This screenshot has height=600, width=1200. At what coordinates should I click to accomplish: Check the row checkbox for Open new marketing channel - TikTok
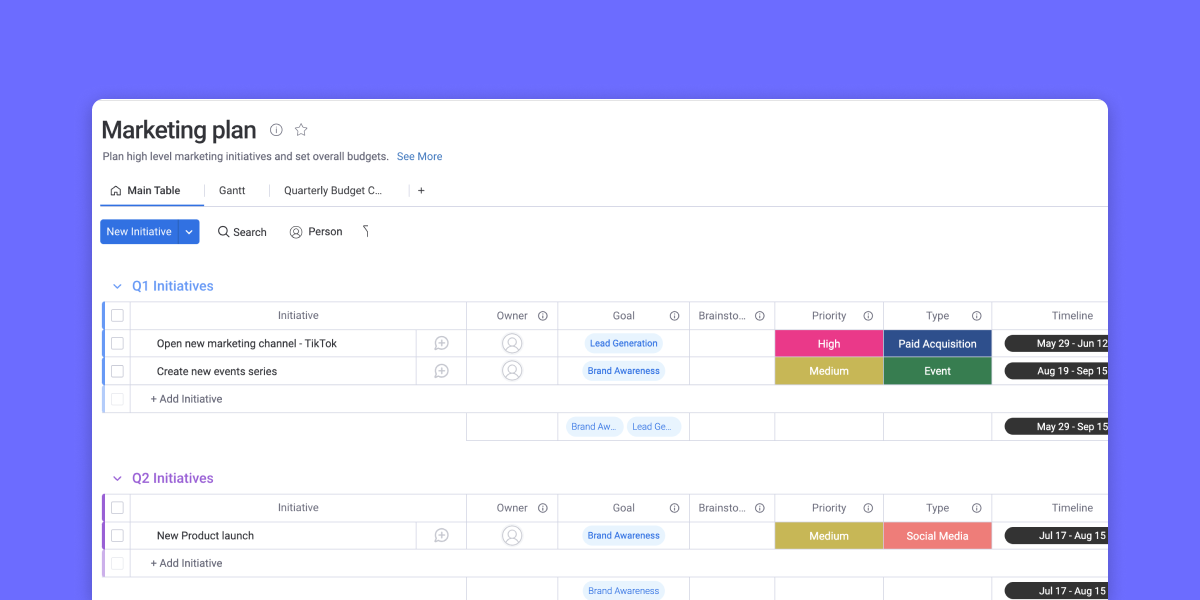117,342
